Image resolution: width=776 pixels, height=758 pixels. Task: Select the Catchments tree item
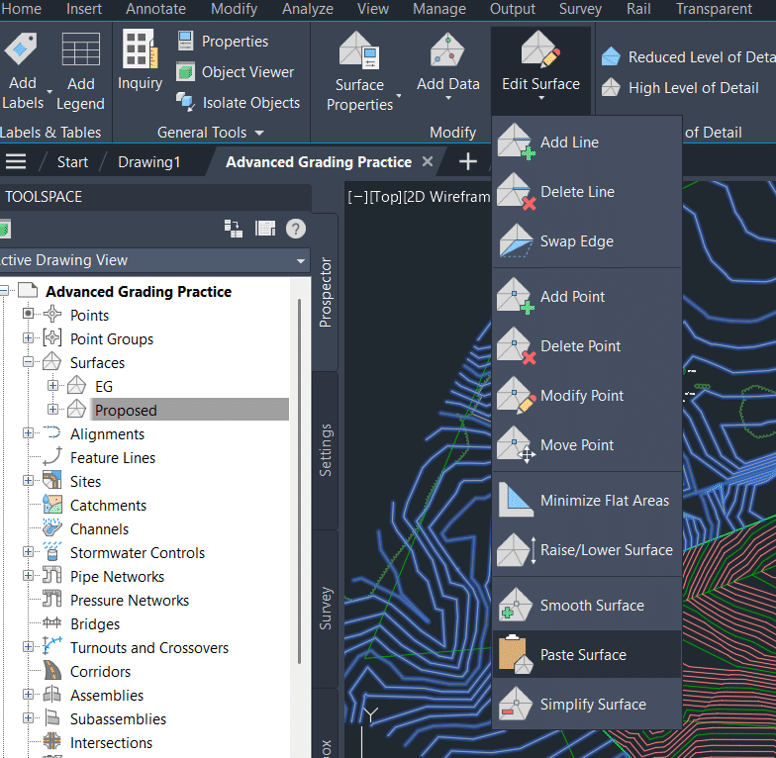[108, 505]
